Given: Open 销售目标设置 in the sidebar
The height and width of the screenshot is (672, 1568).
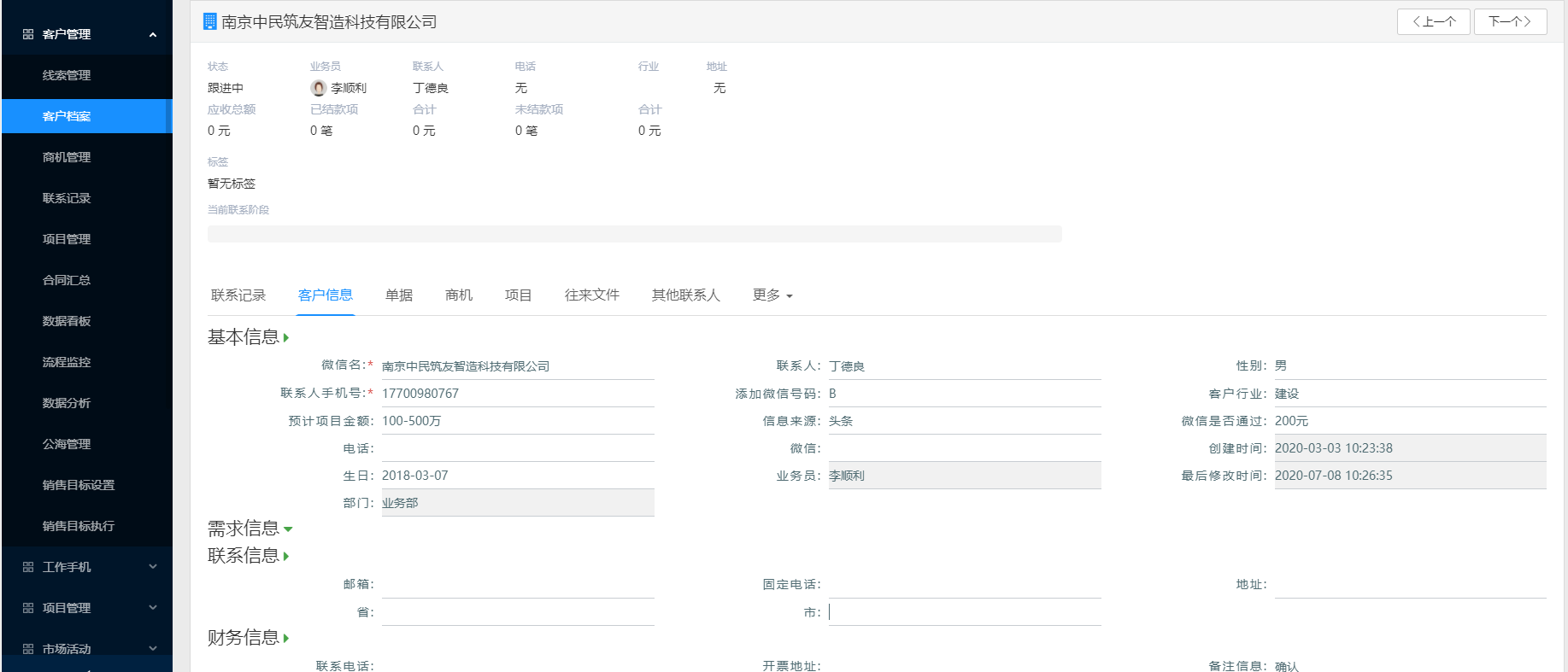Looking at the screenshot, I should 86,485.
